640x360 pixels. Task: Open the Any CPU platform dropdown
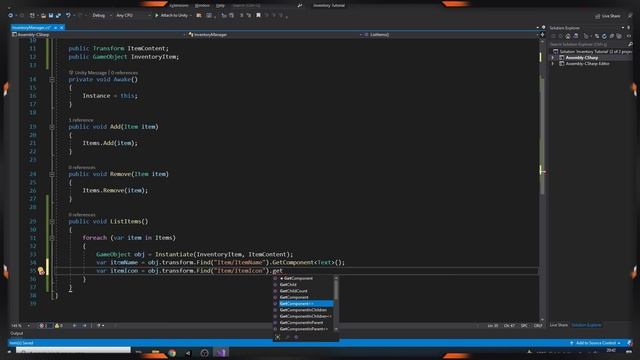[x=133, y=16]
